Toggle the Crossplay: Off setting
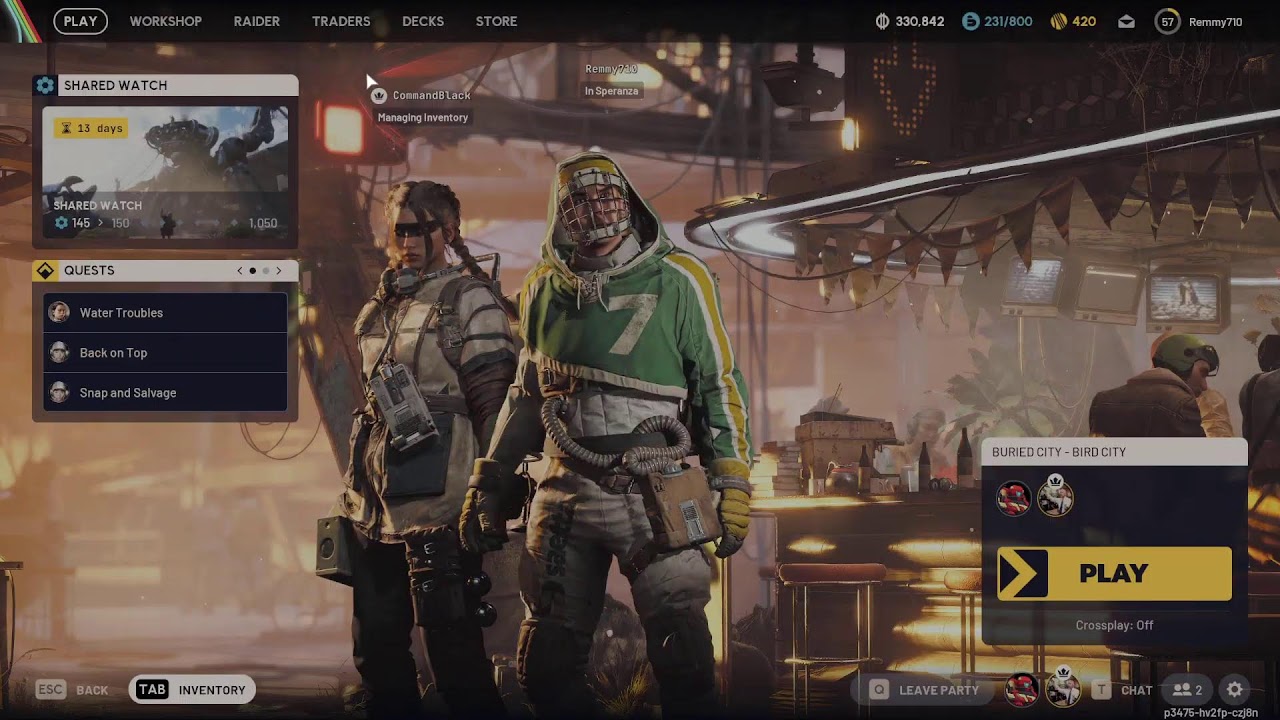 pyautogui.click(x=1114, y=625)
